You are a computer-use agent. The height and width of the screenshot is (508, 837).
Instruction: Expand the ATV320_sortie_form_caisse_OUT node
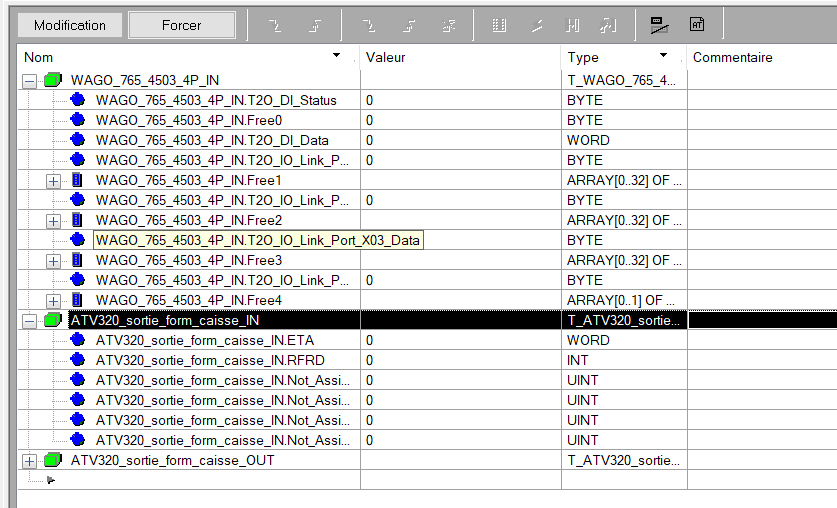click(29, 461)
